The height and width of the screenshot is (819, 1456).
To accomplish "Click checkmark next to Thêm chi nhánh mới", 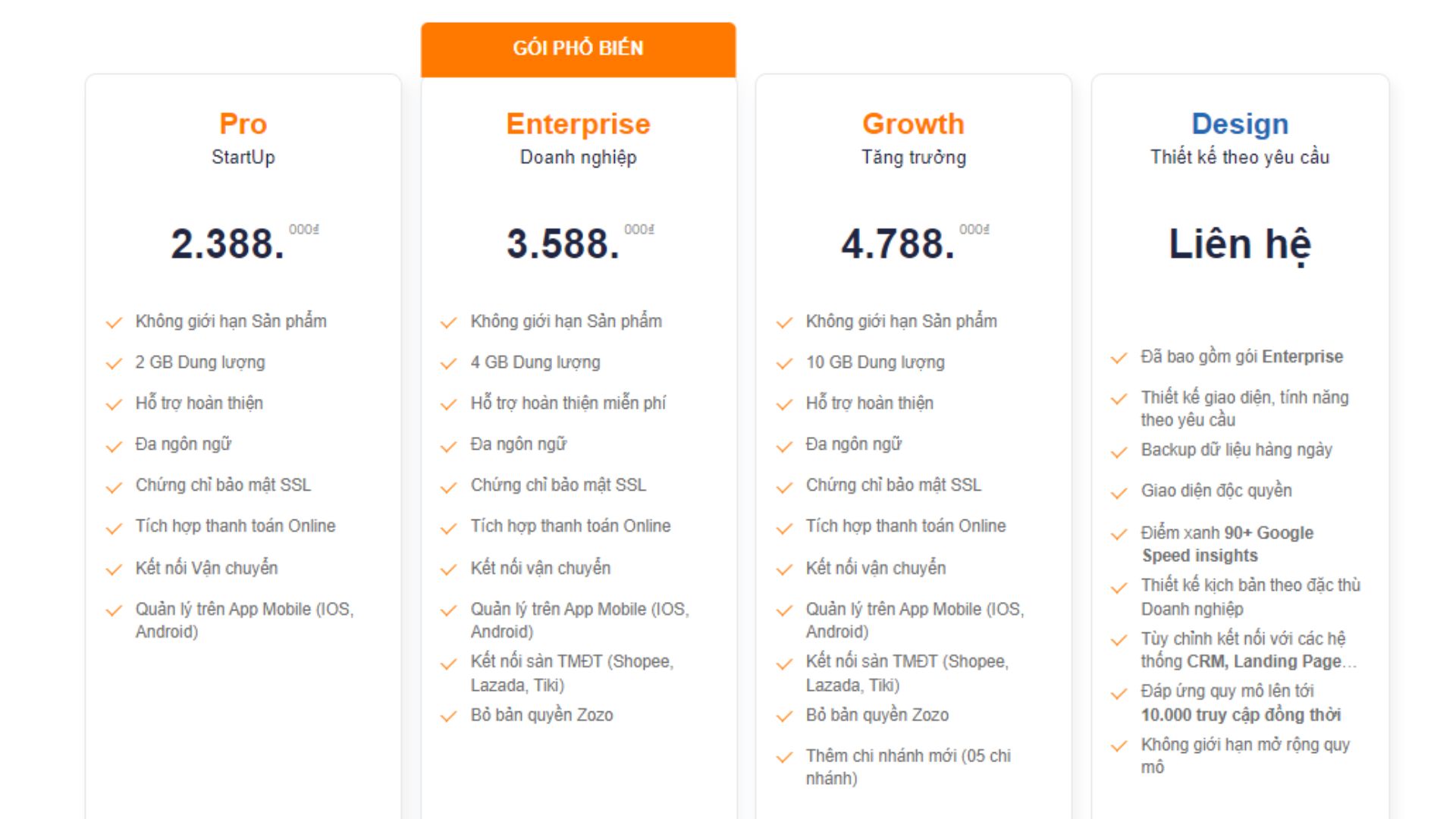I will (784, 758).
